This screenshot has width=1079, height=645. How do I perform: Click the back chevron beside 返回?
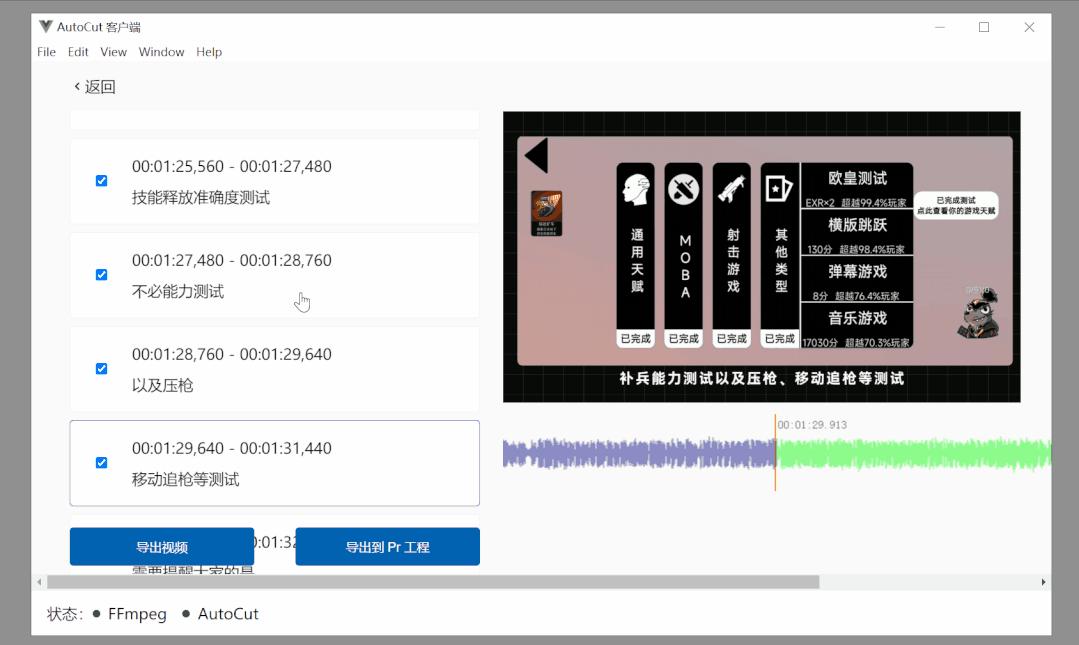tap(77, 86)
